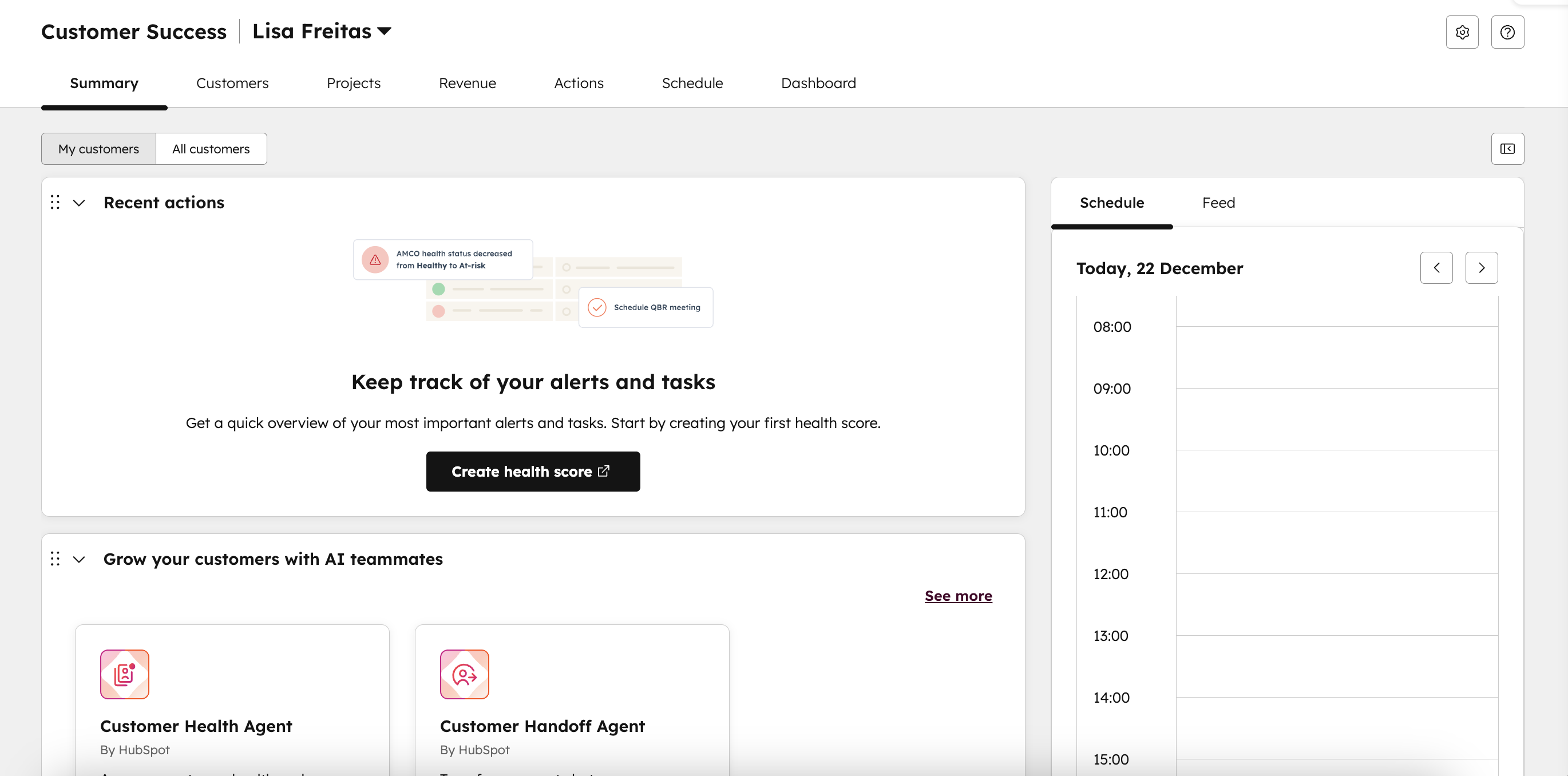This screenshot has height=776, width=1568.
Task: Click the Create health score button
Action: click(x=533, y=471)
